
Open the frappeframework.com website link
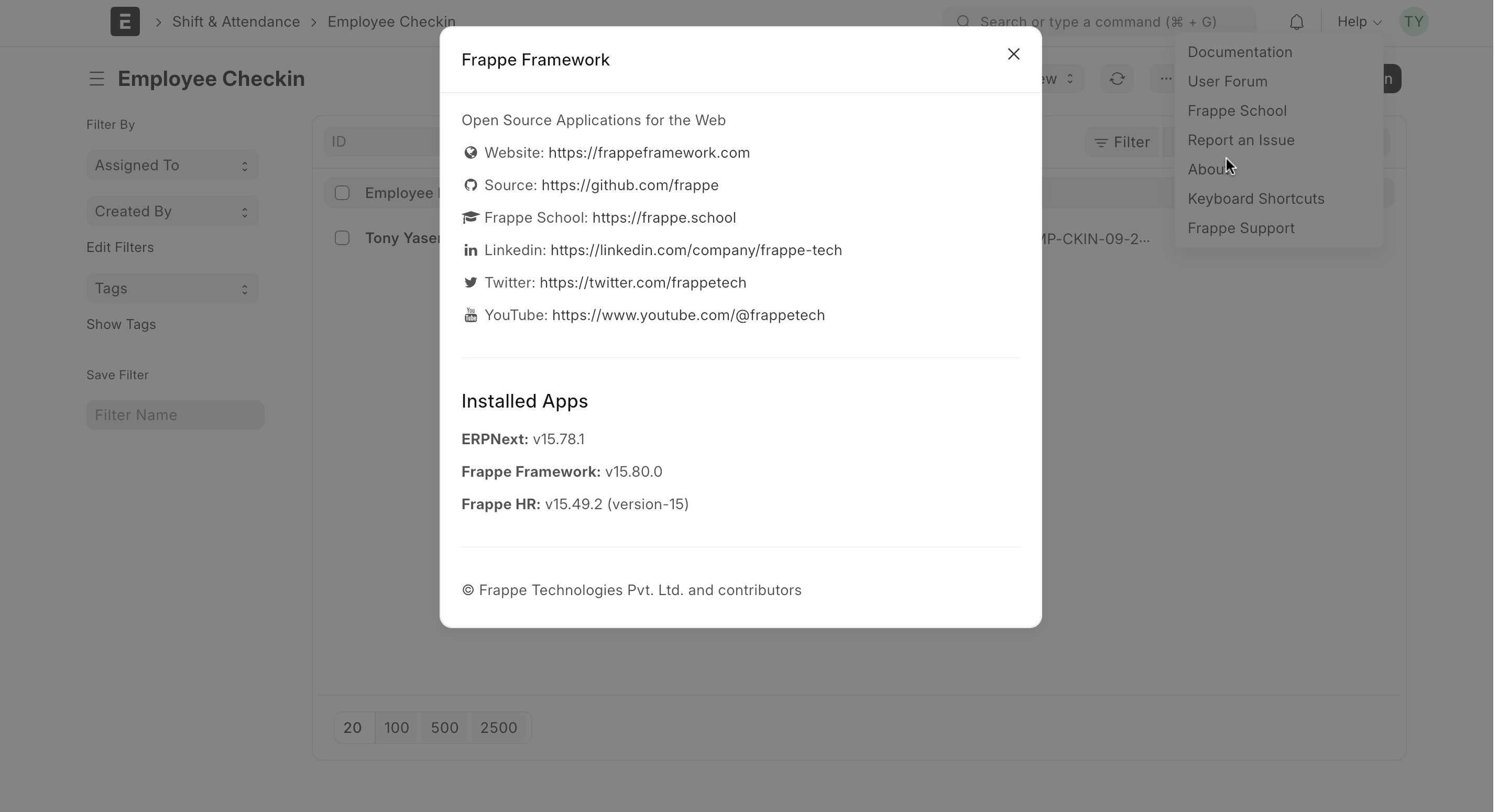pyautogui.click(x=649, y=152)
